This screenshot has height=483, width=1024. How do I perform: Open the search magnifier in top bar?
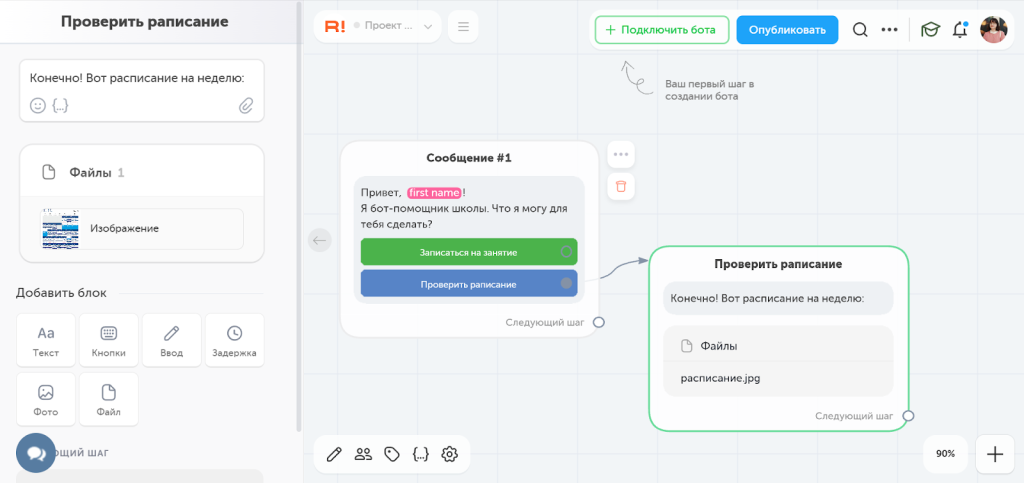point(861,30)
